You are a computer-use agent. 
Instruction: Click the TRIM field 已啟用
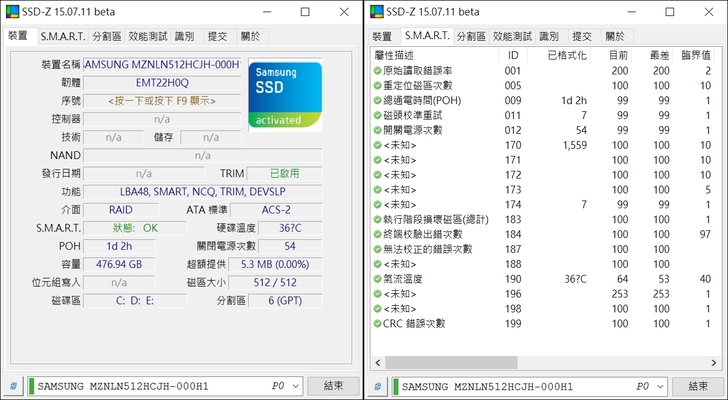[x=284, y=174]
